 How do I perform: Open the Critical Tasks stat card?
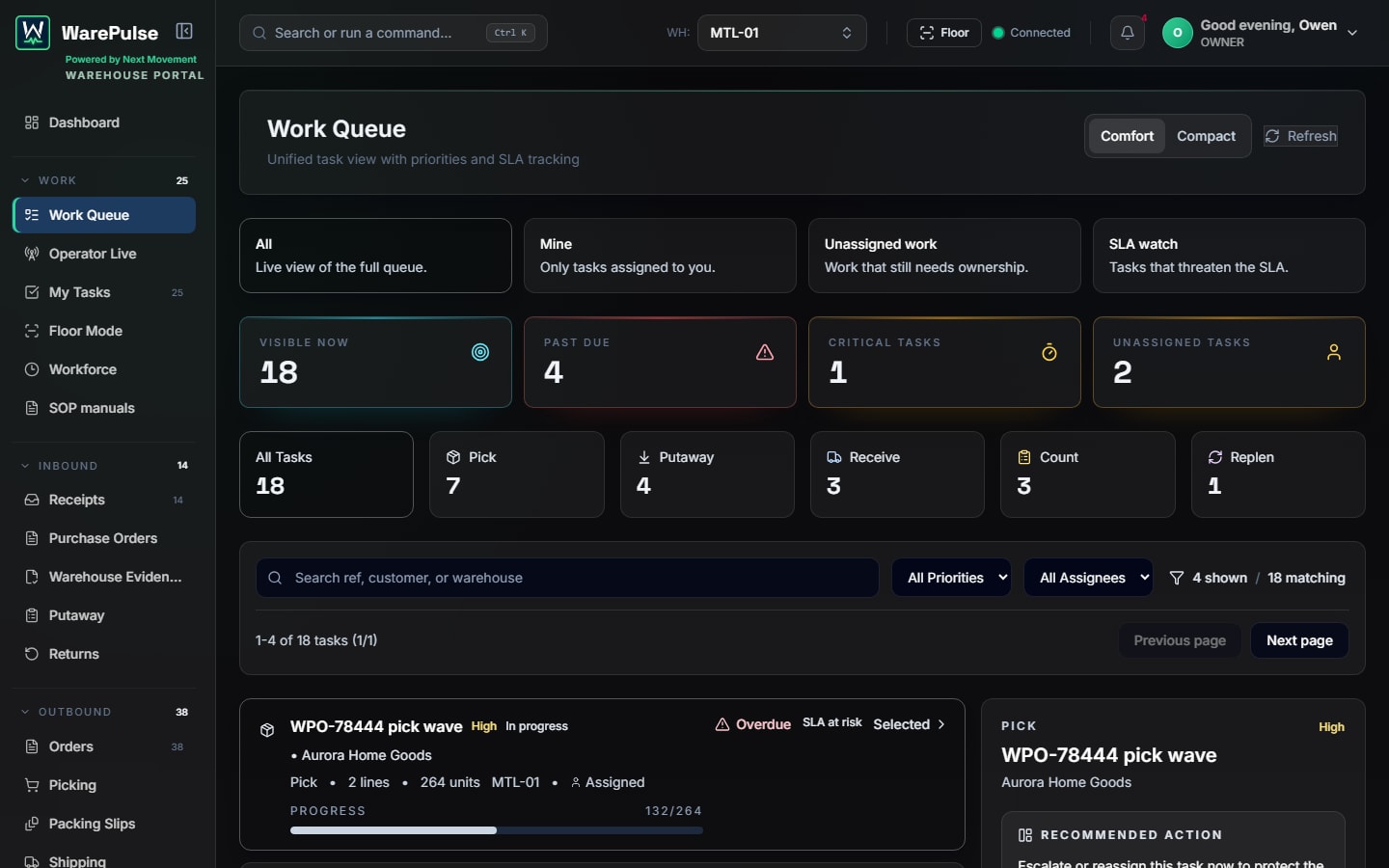point(944,362)
